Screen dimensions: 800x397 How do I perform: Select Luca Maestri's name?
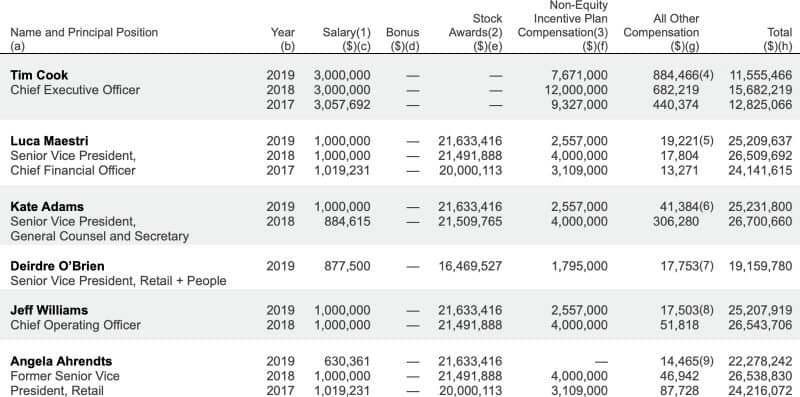pyautogui.click(x=49, y=141)
